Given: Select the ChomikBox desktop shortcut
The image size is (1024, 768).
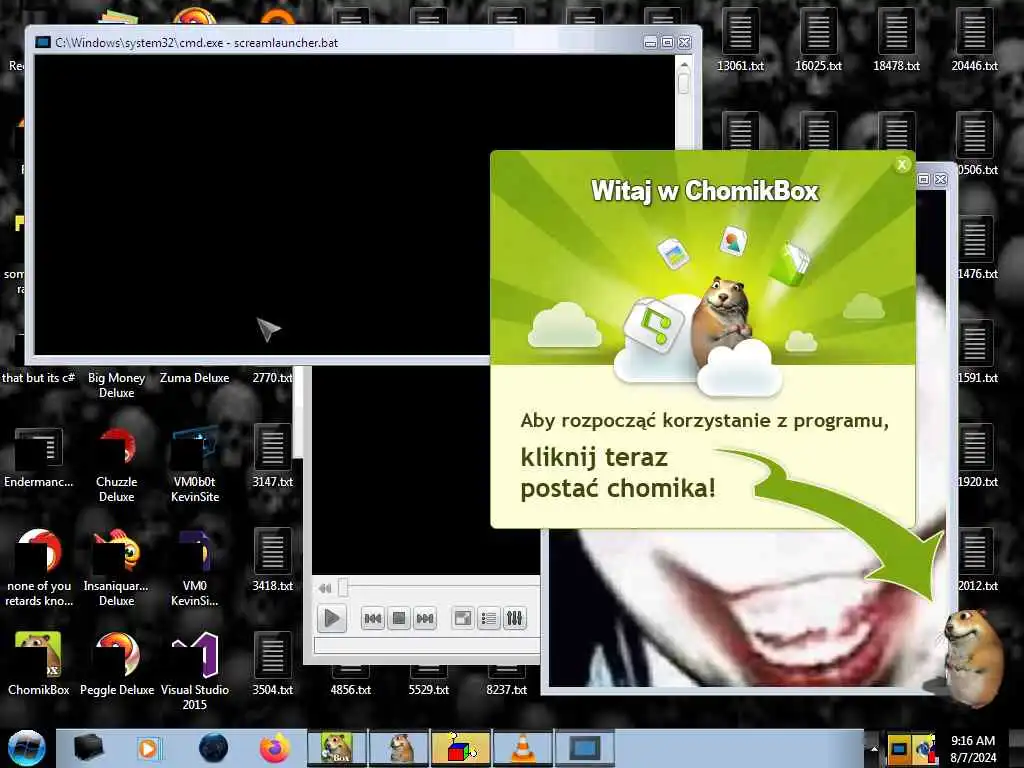Looking at the screenshot, I should [x=39, y=663].
